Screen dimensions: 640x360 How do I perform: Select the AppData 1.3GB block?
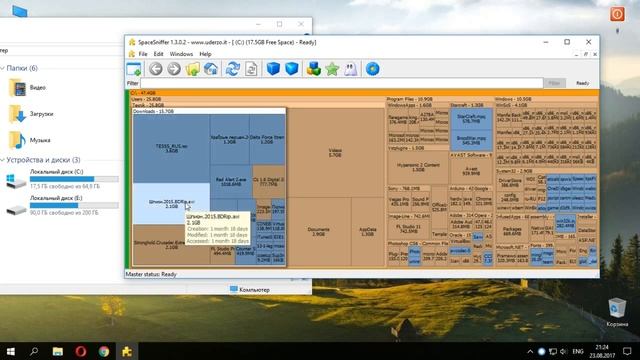(367, 232)
